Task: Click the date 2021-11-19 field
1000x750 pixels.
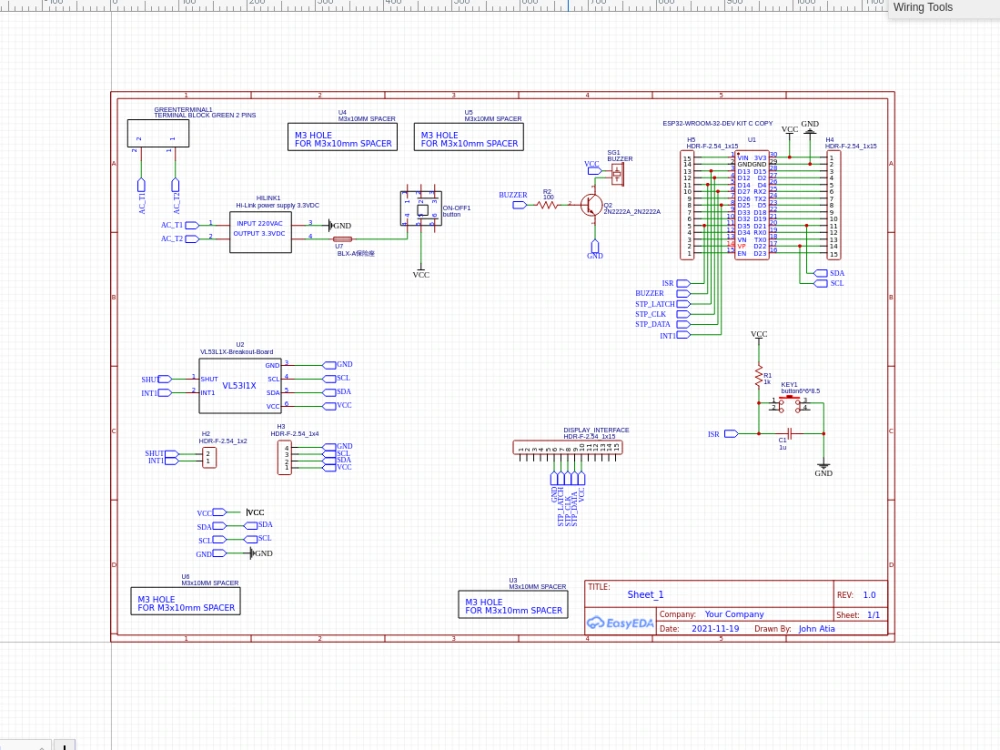Action: [x=715, y=629]
